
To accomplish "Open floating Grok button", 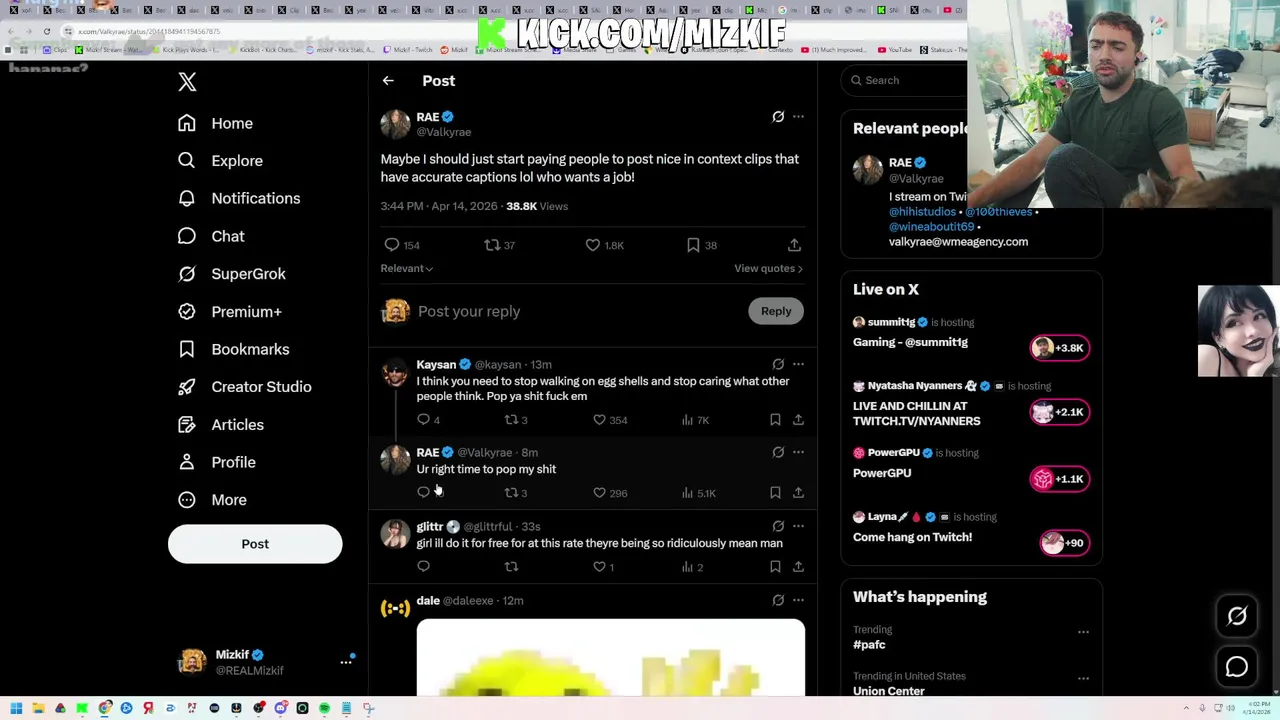I will (x=1237, y=617).
